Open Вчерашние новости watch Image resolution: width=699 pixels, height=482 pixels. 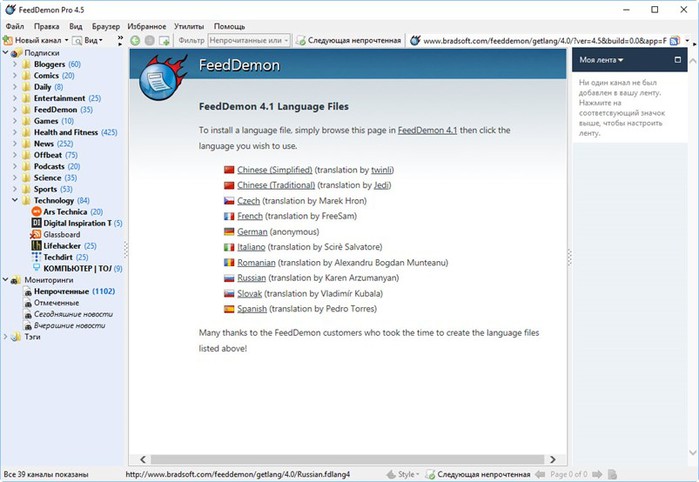70,325
